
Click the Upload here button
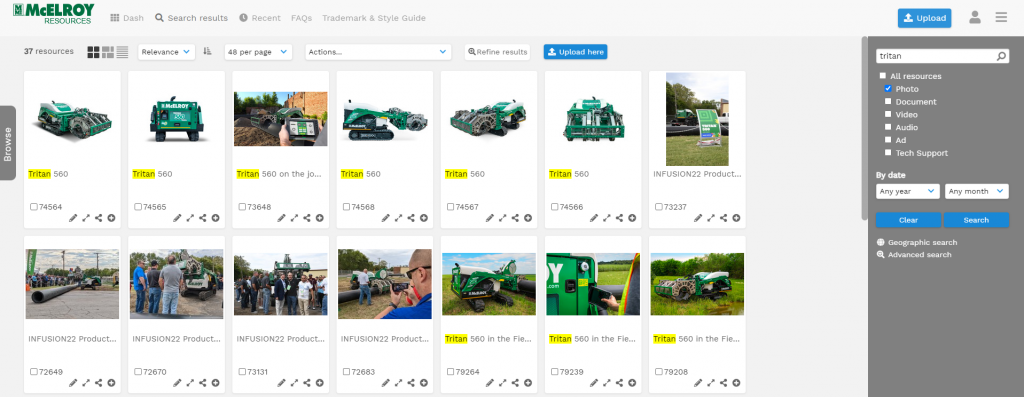(575, 52)
